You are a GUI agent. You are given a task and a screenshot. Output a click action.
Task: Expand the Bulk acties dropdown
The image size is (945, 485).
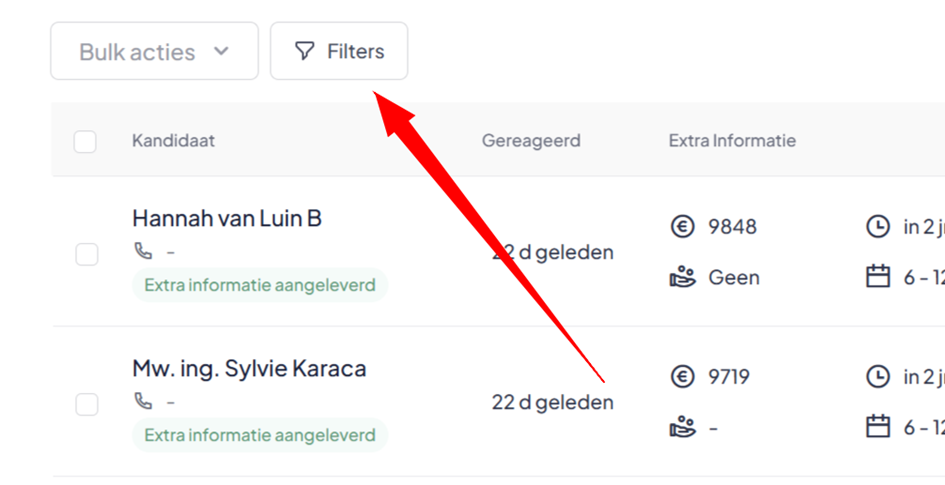click(154, 51)
